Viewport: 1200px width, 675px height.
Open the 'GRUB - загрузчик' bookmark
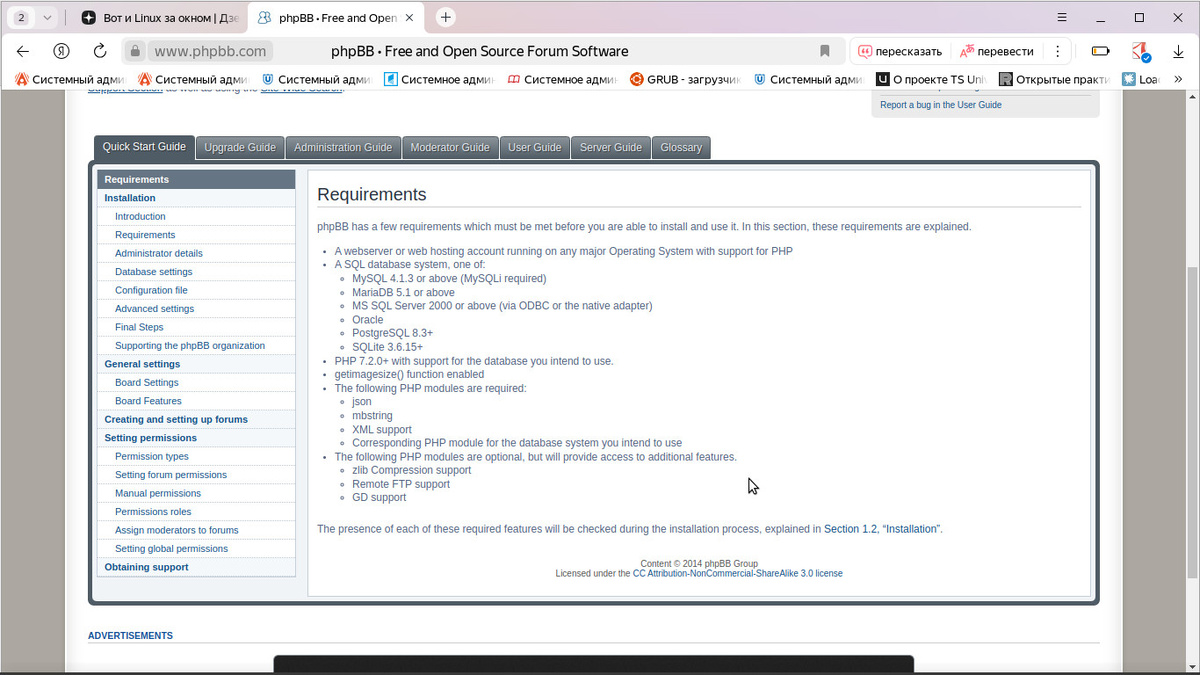pyautogui.click(x=685, y=79)
